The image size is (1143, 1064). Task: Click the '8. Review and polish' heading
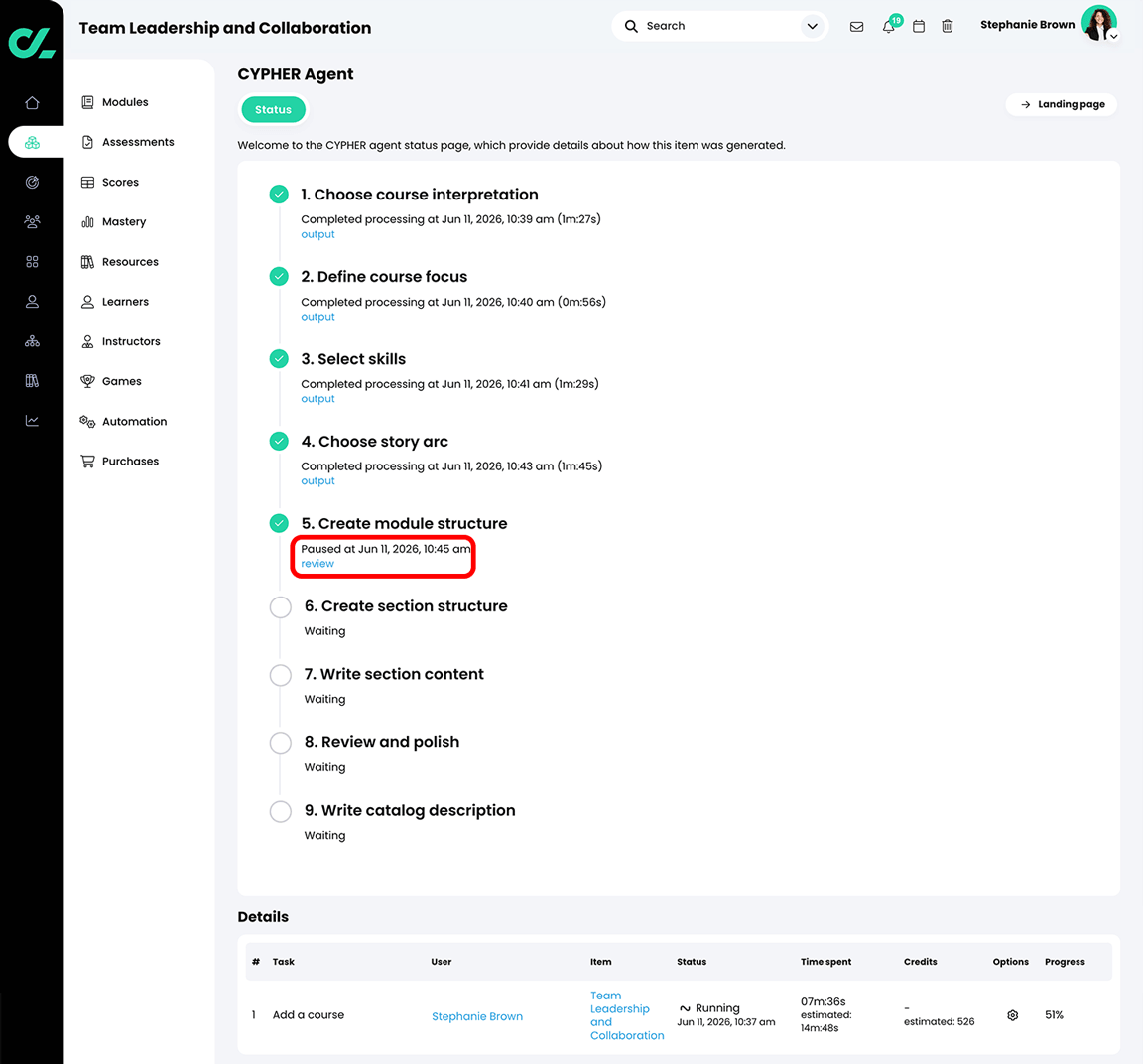[382, 742]
